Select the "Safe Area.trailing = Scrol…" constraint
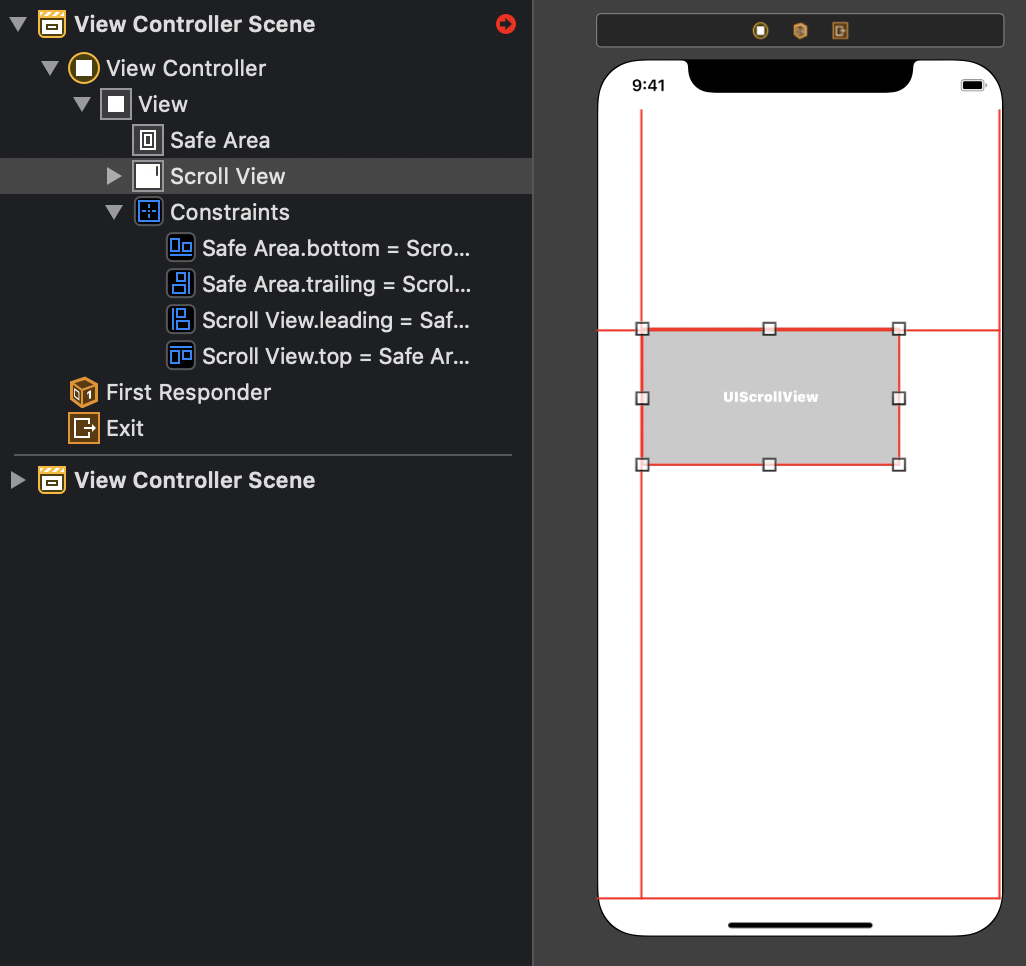The width and height of the screenshot is (1026, 966). click(336, 284)
